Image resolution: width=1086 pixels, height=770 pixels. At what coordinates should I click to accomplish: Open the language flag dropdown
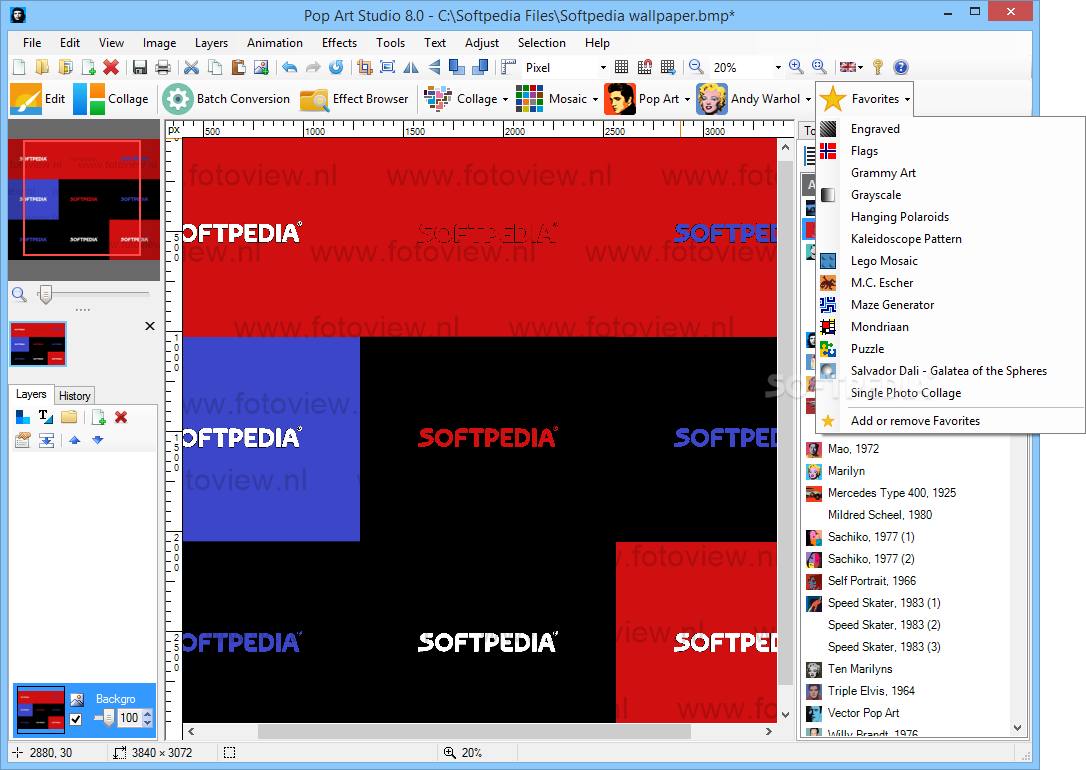851,67
